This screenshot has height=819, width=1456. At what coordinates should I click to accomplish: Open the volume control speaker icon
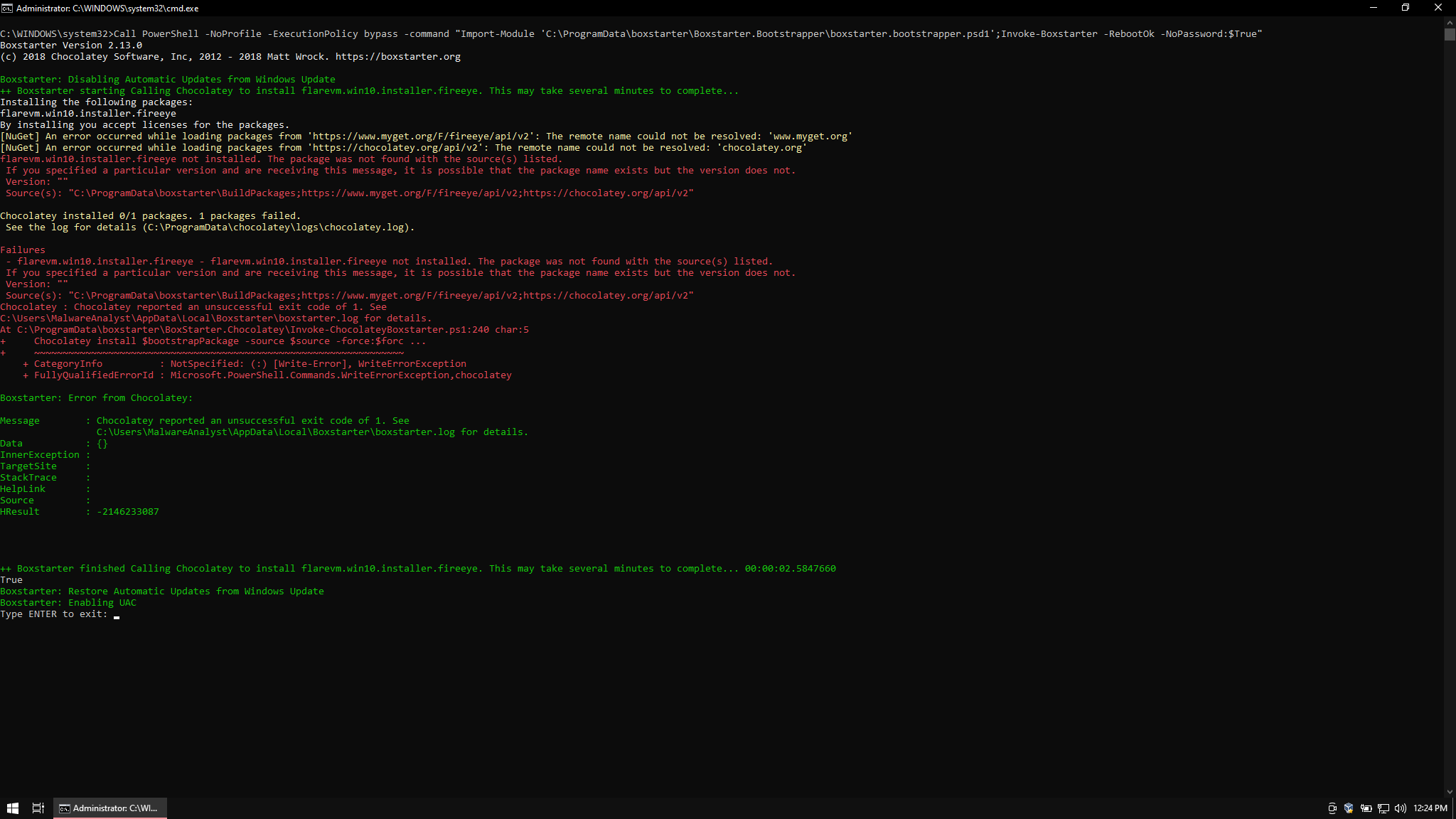click(1400, 808)
